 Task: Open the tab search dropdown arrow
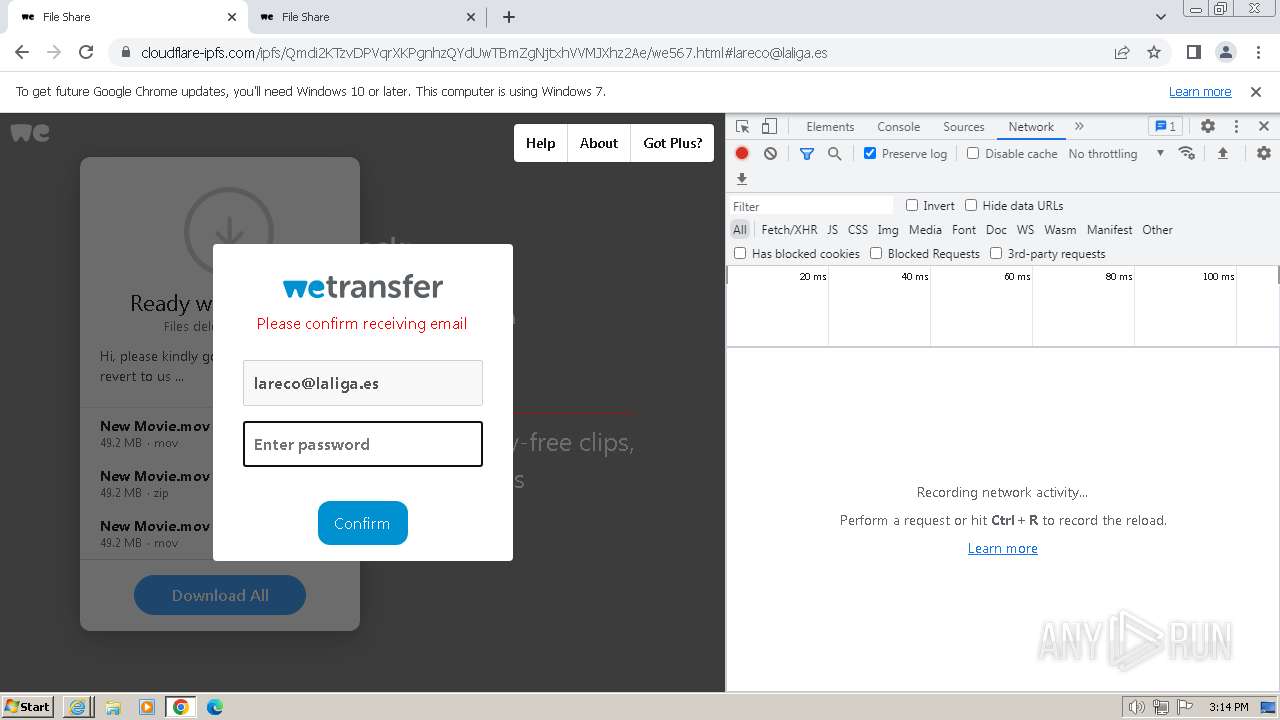[x=1161, y=17]
